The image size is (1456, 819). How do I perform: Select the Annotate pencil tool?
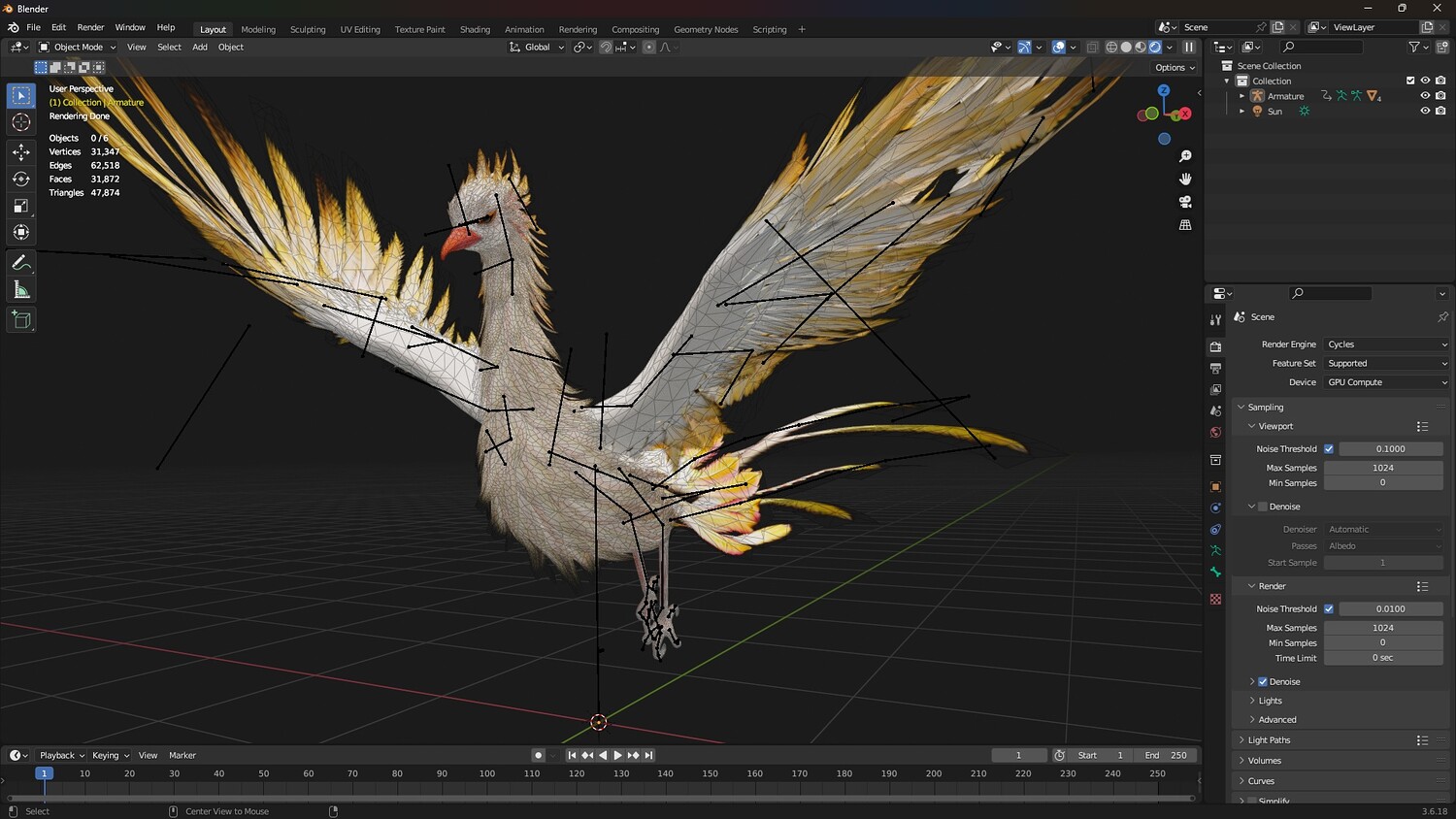(21, 263)
